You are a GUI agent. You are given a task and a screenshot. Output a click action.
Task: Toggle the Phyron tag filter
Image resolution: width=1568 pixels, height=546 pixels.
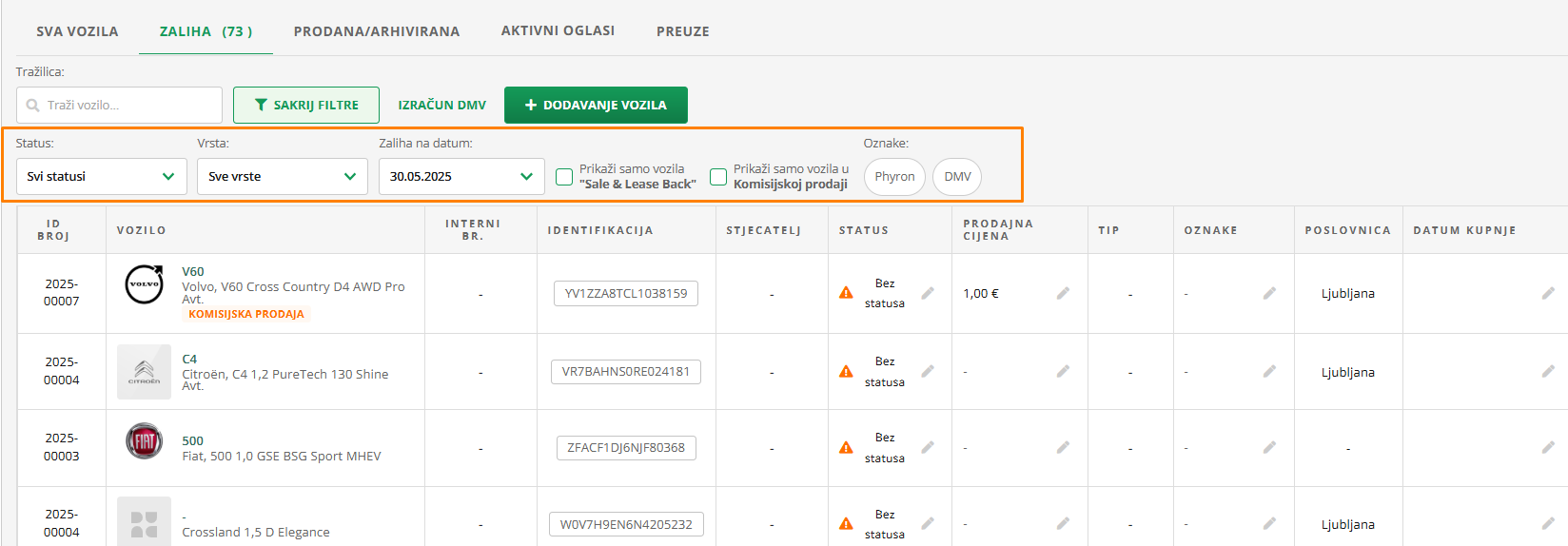click(894, 177)
